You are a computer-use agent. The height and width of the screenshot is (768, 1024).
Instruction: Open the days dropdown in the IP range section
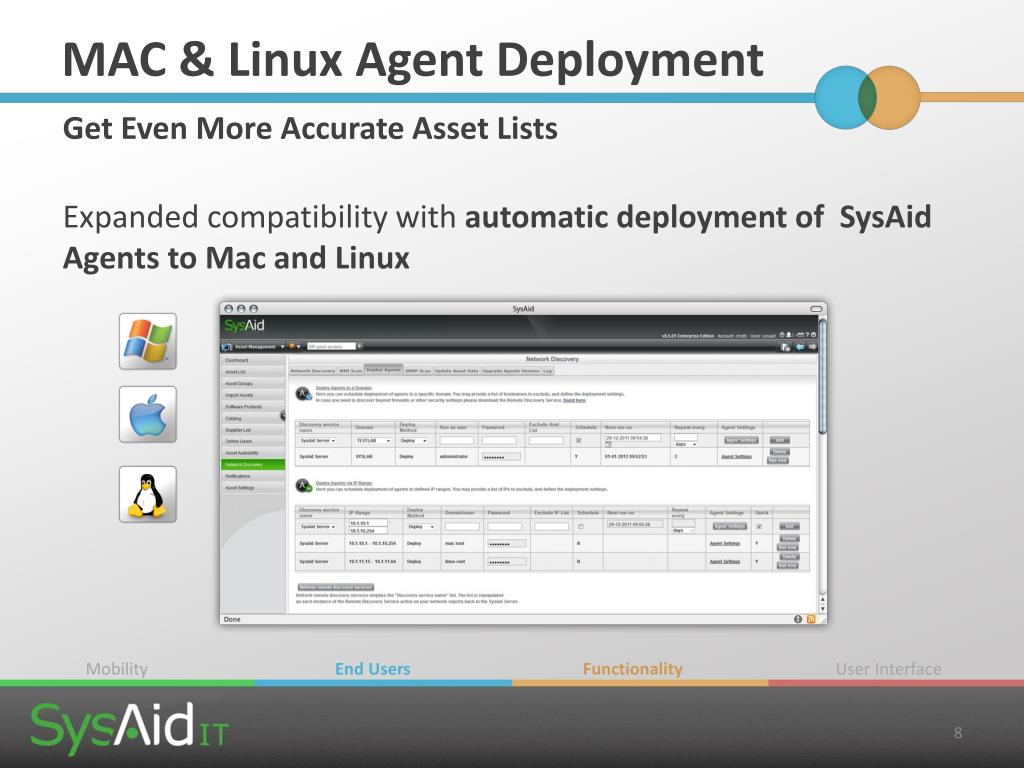coord(683,530)
